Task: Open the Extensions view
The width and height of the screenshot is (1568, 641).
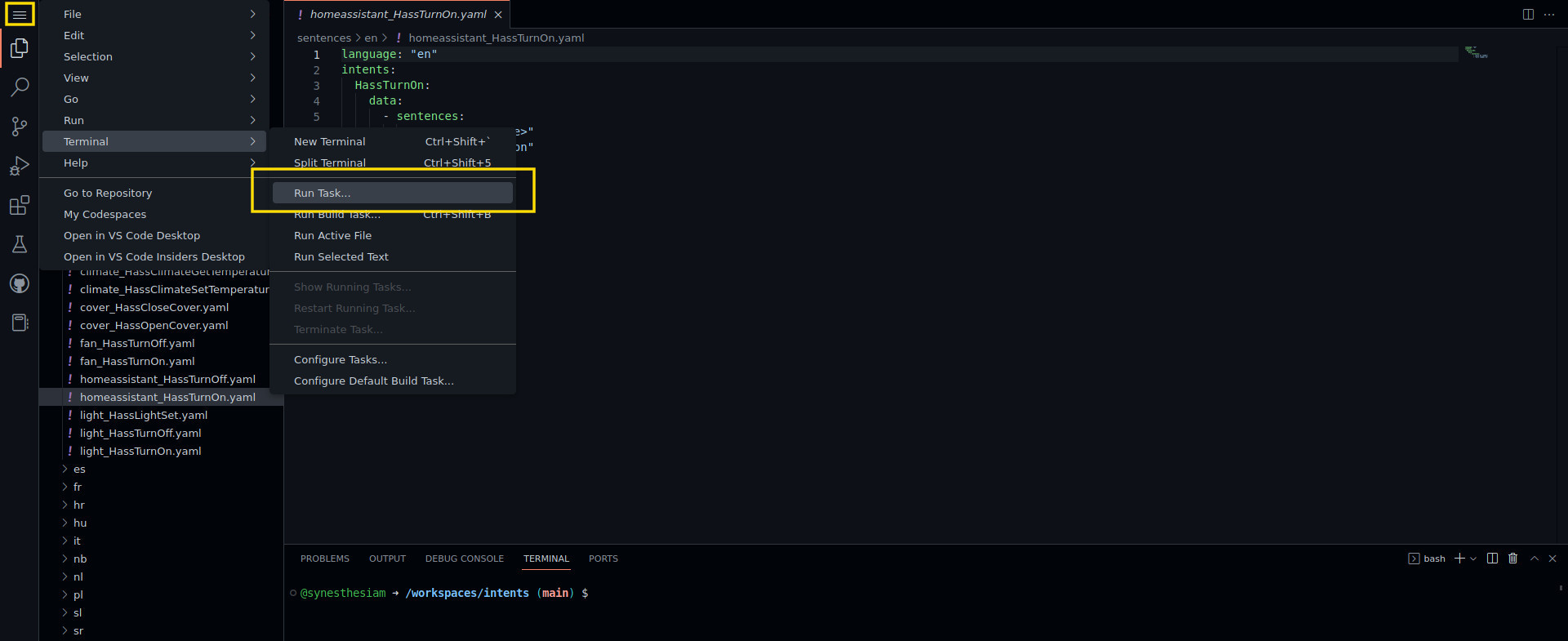Action: (x=20, y=205)
